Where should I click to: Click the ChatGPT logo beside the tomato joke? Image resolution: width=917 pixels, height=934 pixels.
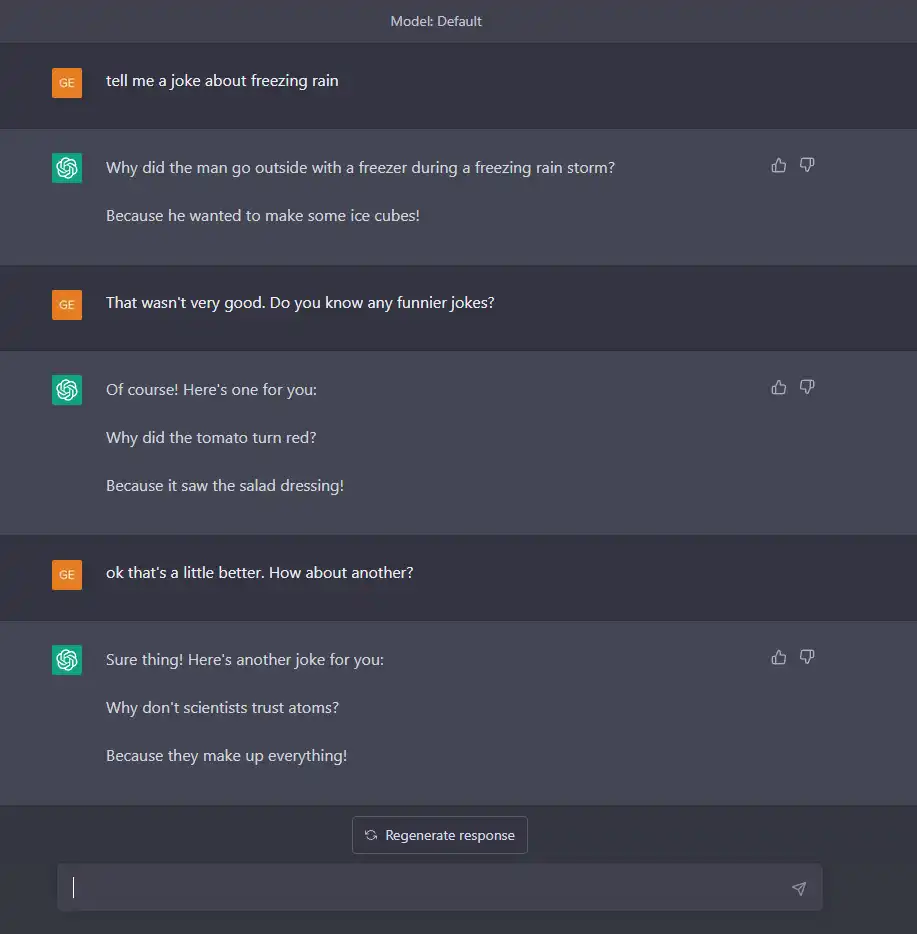[x=67, y=390]
